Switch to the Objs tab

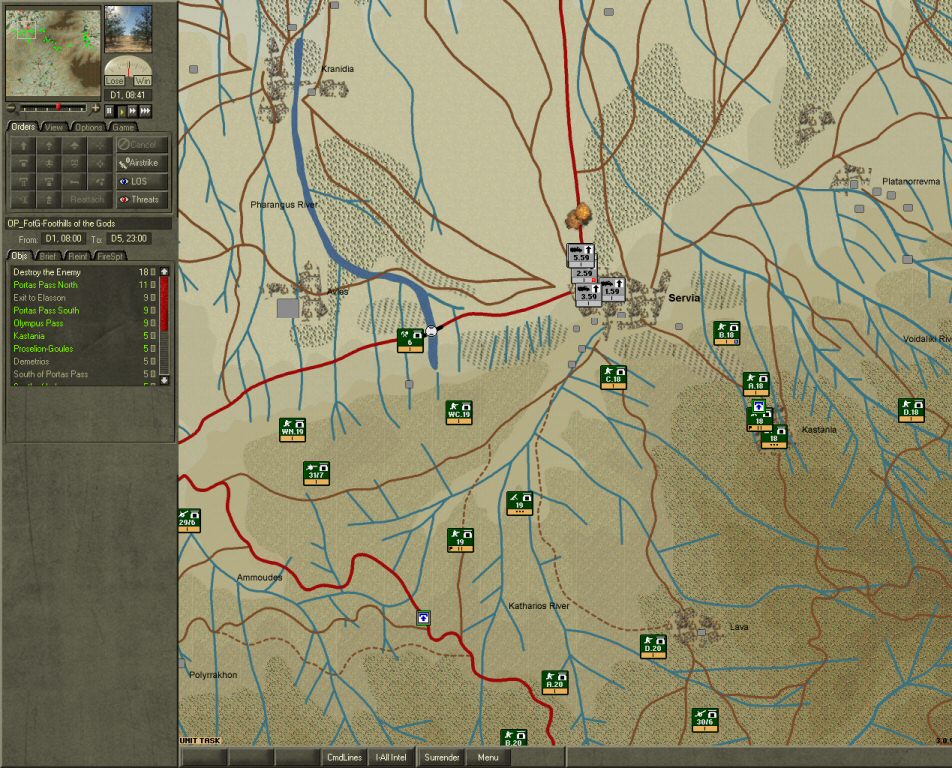[x=19, y=256]
